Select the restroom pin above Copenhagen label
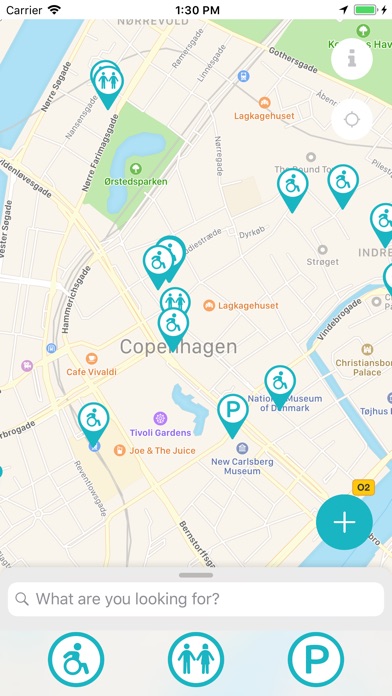This screenshot has width=392, height=696. click(x=175, y=300)
